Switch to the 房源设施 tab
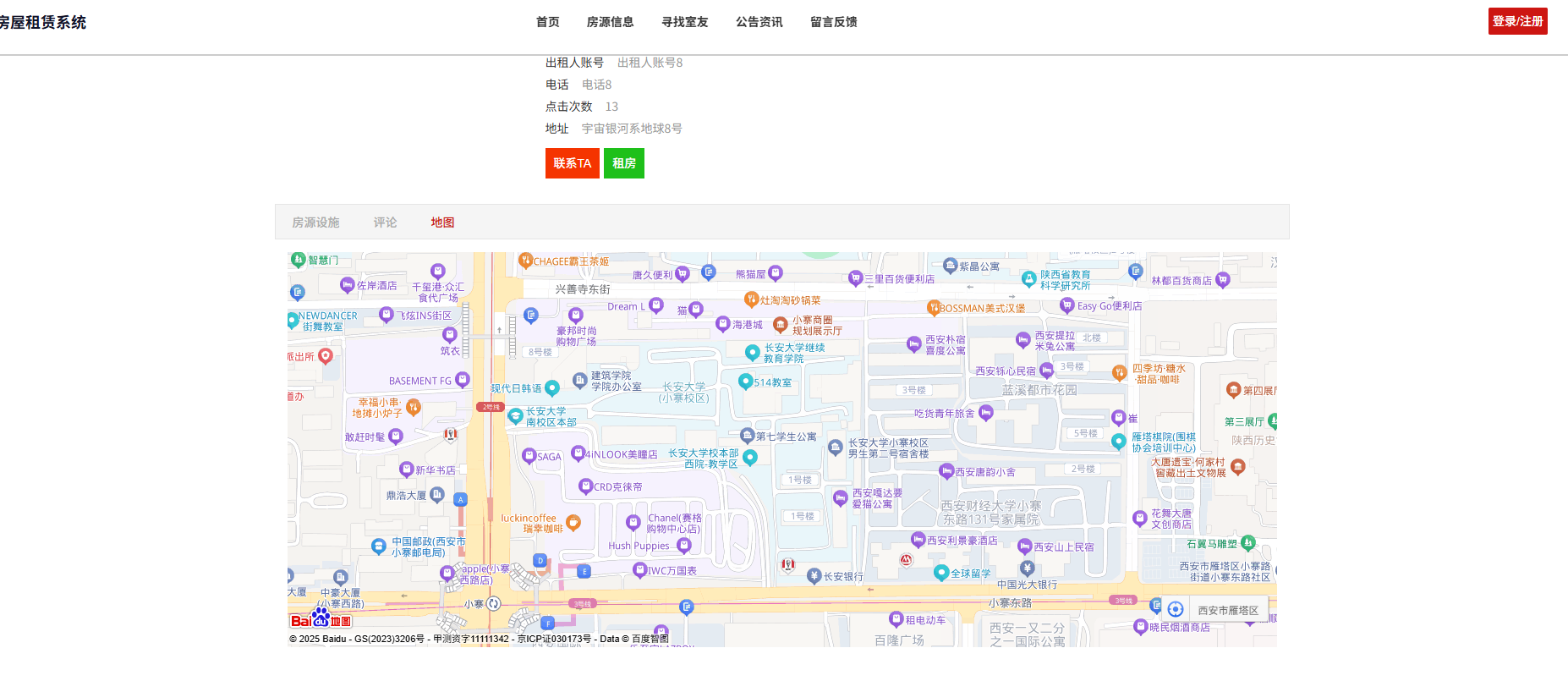The image size is (1568, 692). 315,222
